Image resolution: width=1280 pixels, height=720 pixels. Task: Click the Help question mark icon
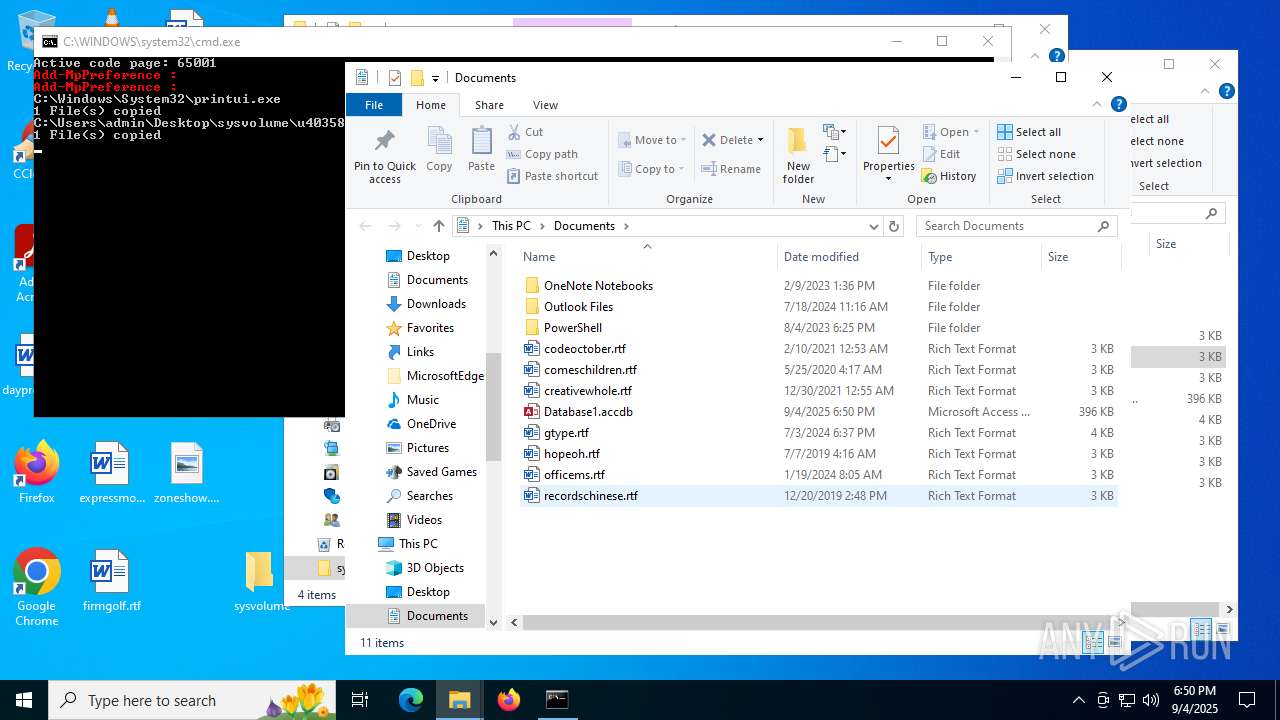[x=1119, y=104]
